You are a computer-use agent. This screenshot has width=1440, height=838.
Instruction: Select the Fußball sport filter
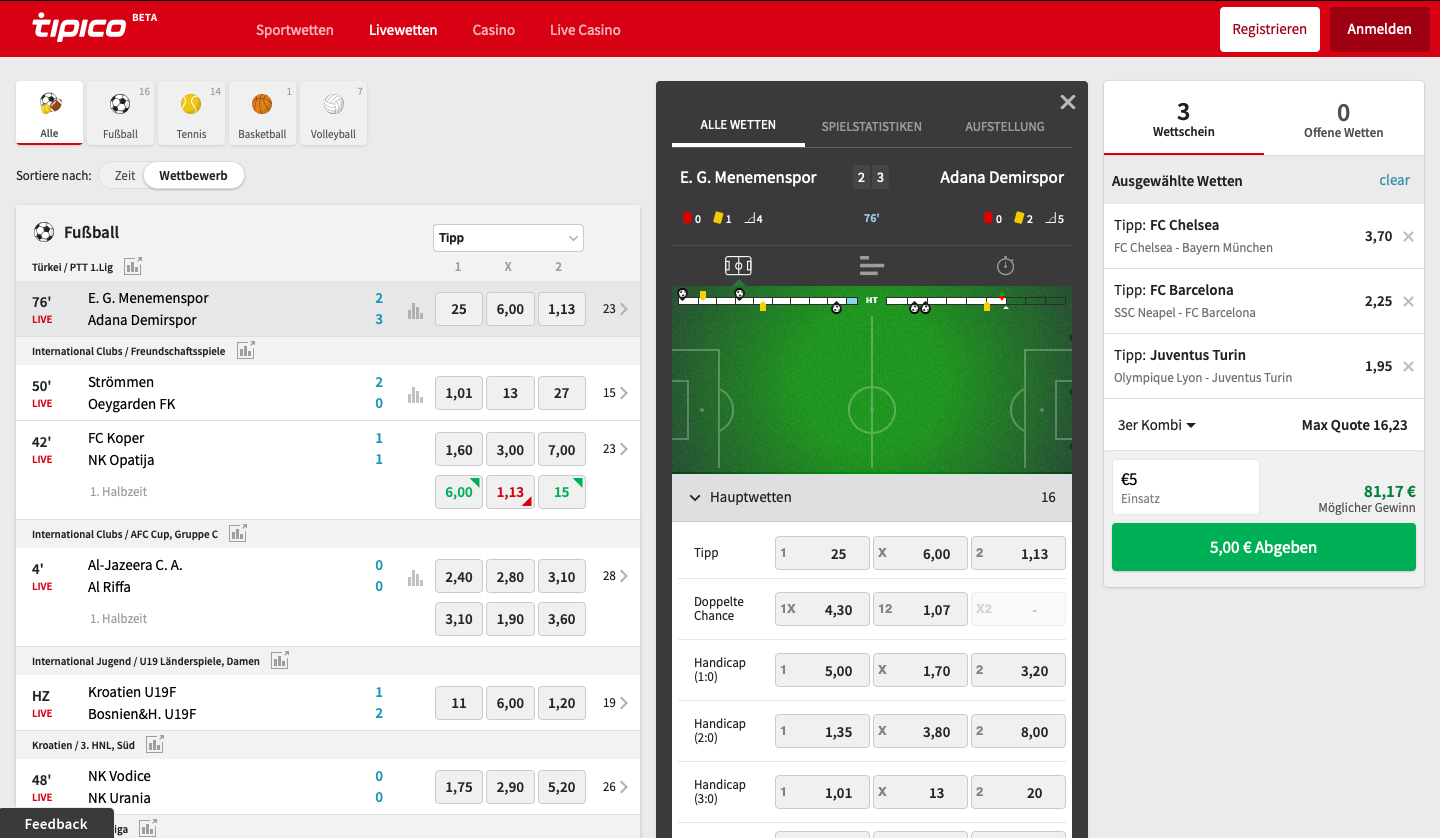[x=120, y=113]
